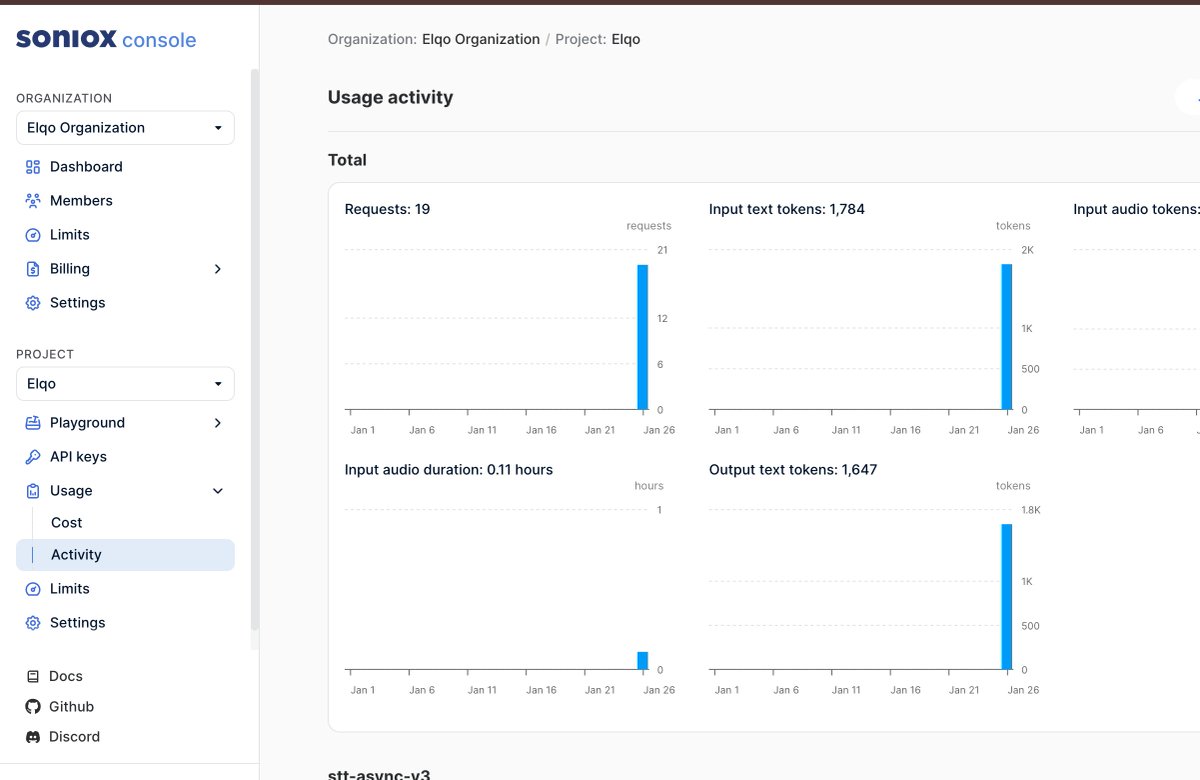Click the Dashboard grid icon
The height and width of the screenshot is (780, 1200).
pyautogui.click(x=33, y=167)
